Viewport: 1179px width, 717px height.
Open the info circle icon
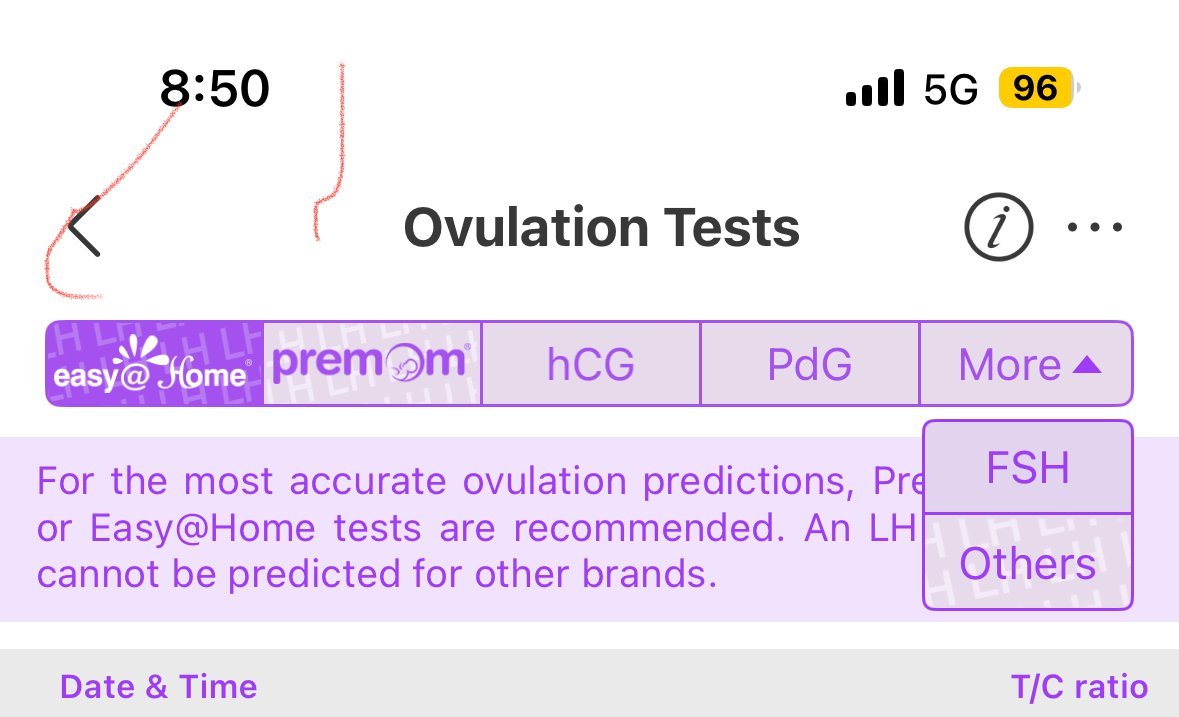998,228
